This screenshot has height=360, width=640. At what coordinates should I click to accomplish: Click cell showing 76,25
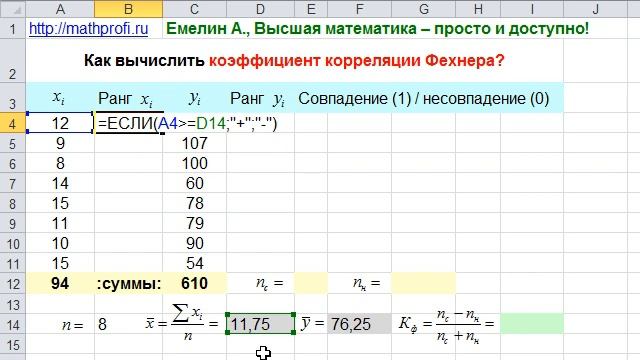[x=359, y=324]
